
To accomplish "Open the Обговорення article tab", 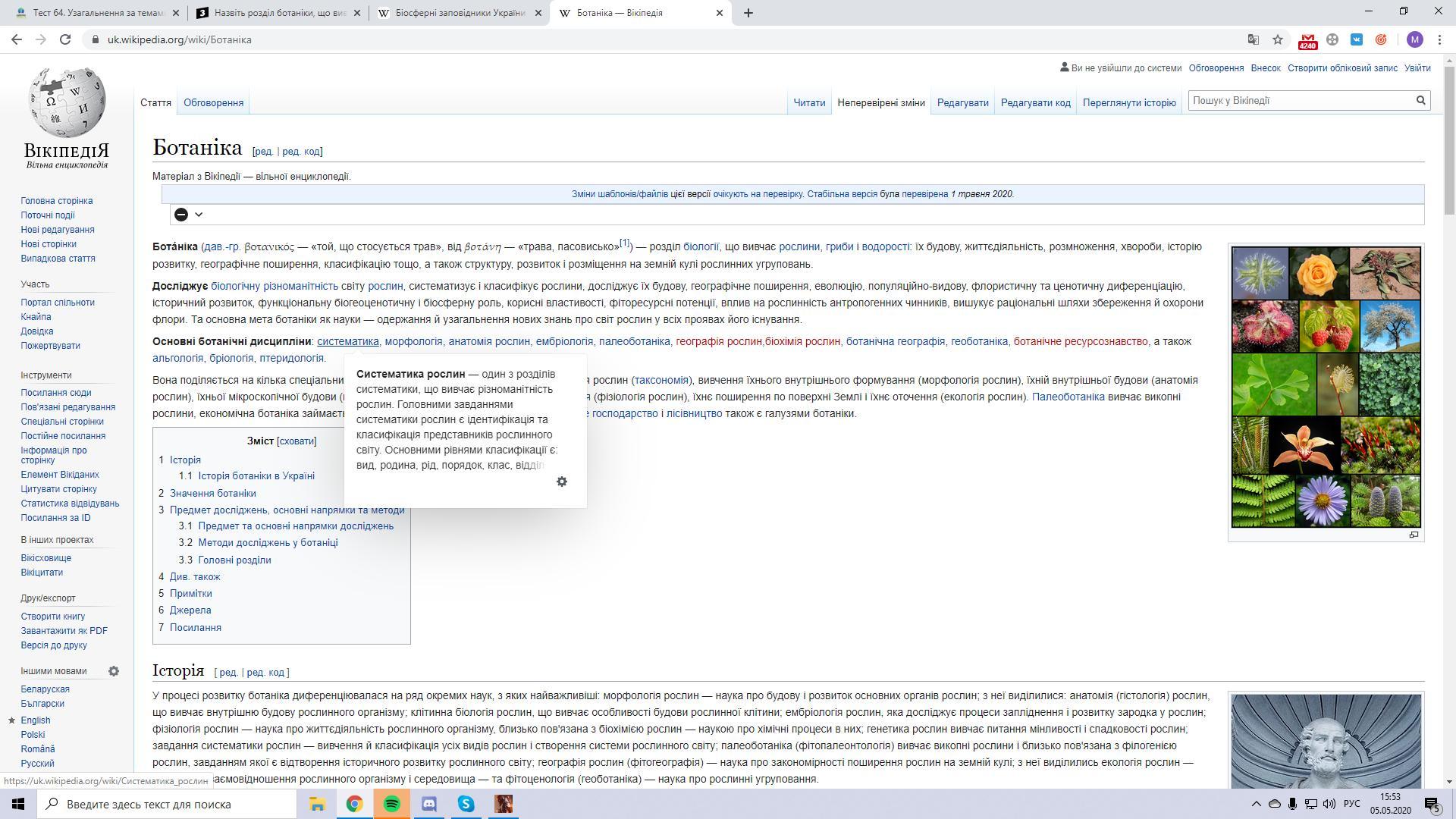I will (213, 102).
